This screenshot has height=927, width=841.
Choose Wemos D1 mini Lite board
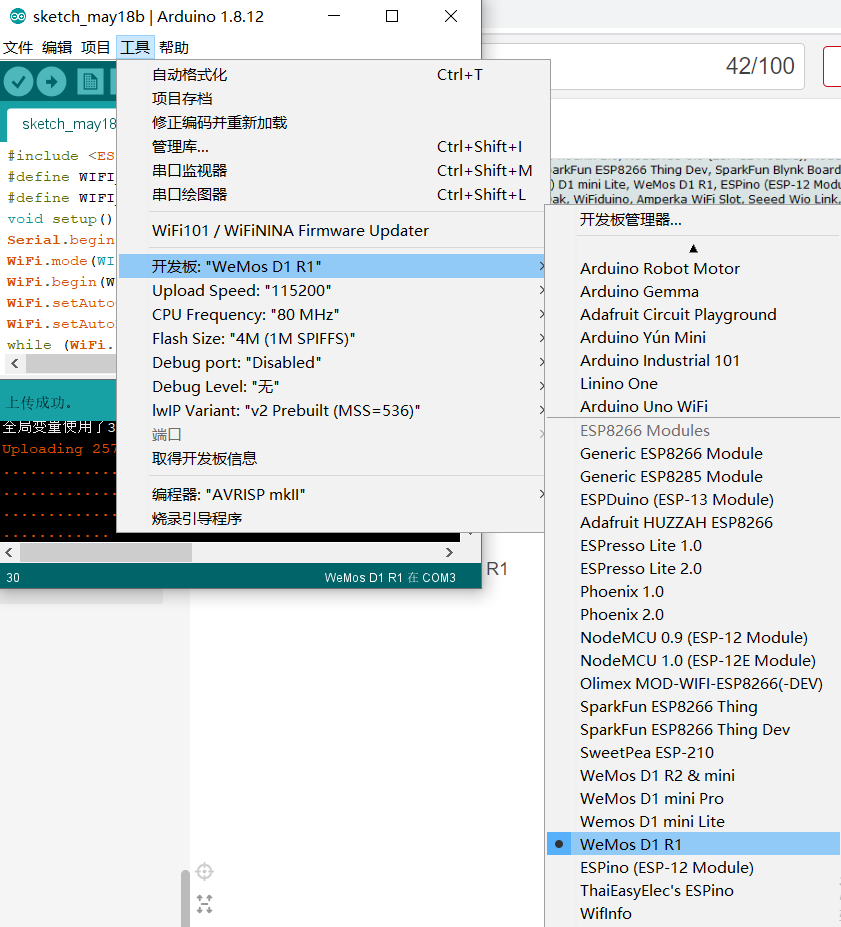tap(693, 822)
